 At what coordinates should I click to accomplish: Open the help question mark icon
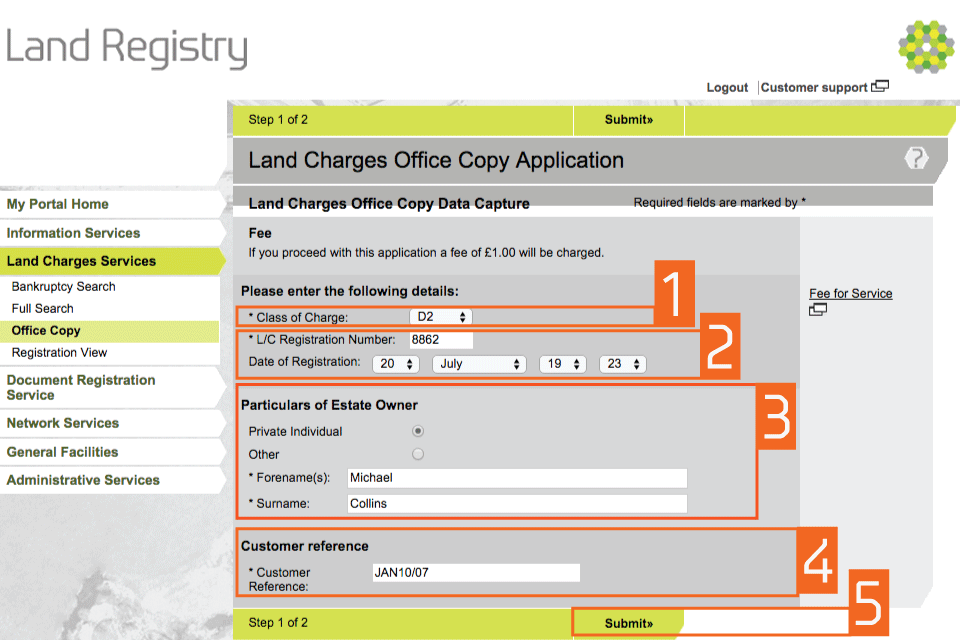coord(916,158)
